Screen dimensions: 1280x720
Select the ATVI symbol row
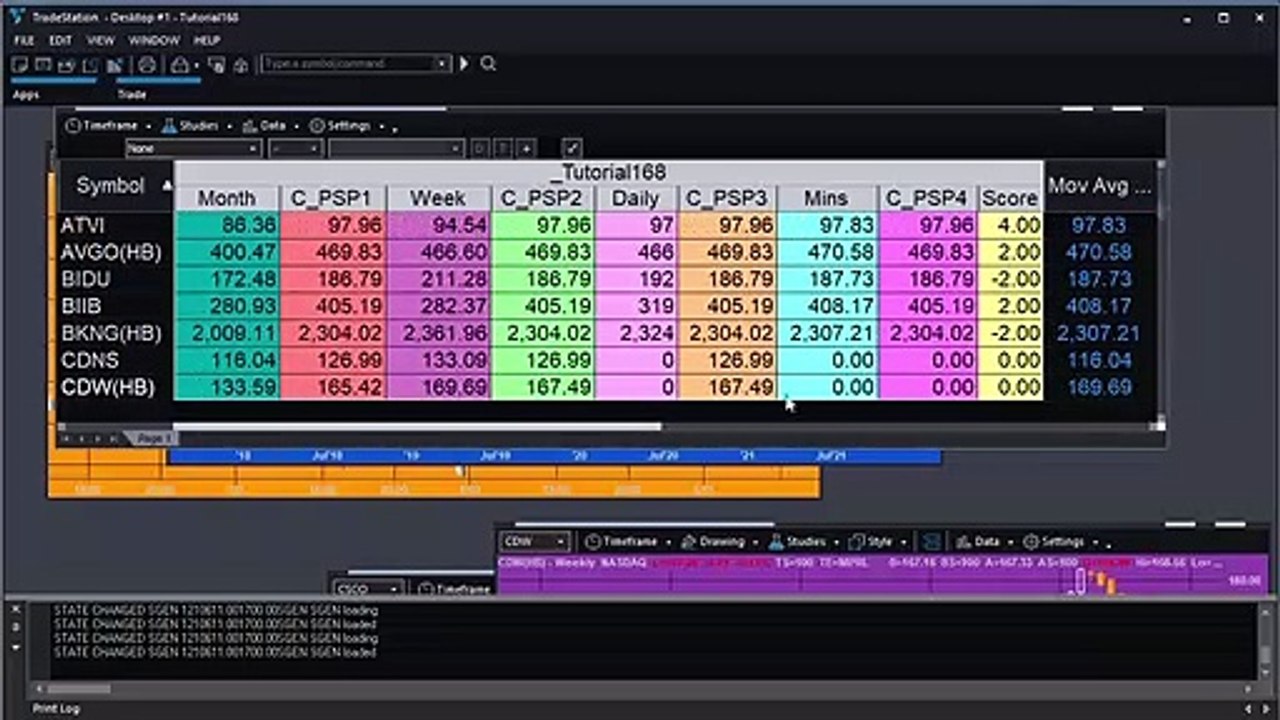point(82,226)
